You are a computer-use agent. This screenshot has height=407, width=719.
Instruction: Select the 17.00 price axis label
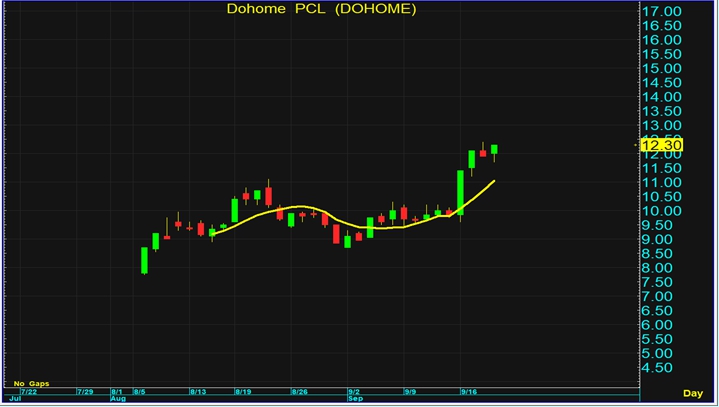tap(662, 11)
